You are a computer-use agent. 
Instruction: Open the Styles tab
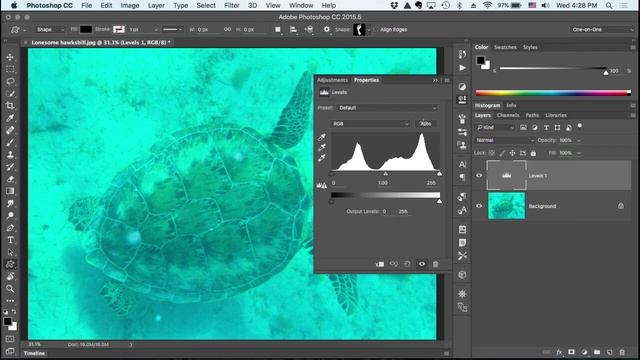[530, 47]
